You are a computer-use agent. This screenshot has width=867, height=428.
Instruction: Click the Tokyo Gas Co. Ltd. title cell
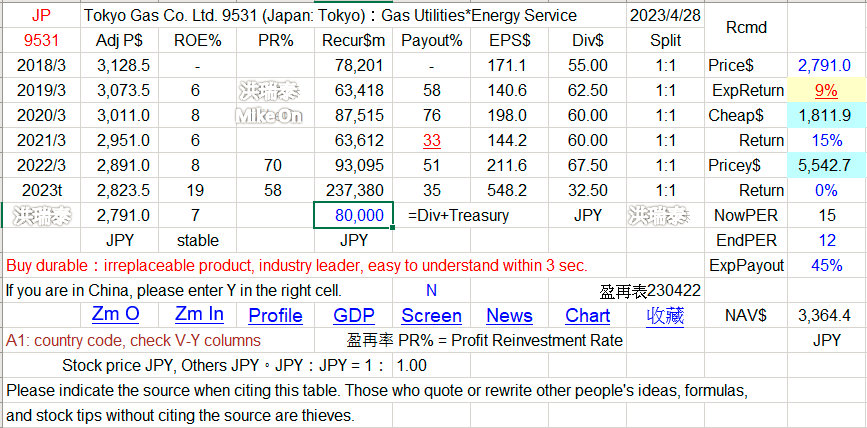[330, 15]
